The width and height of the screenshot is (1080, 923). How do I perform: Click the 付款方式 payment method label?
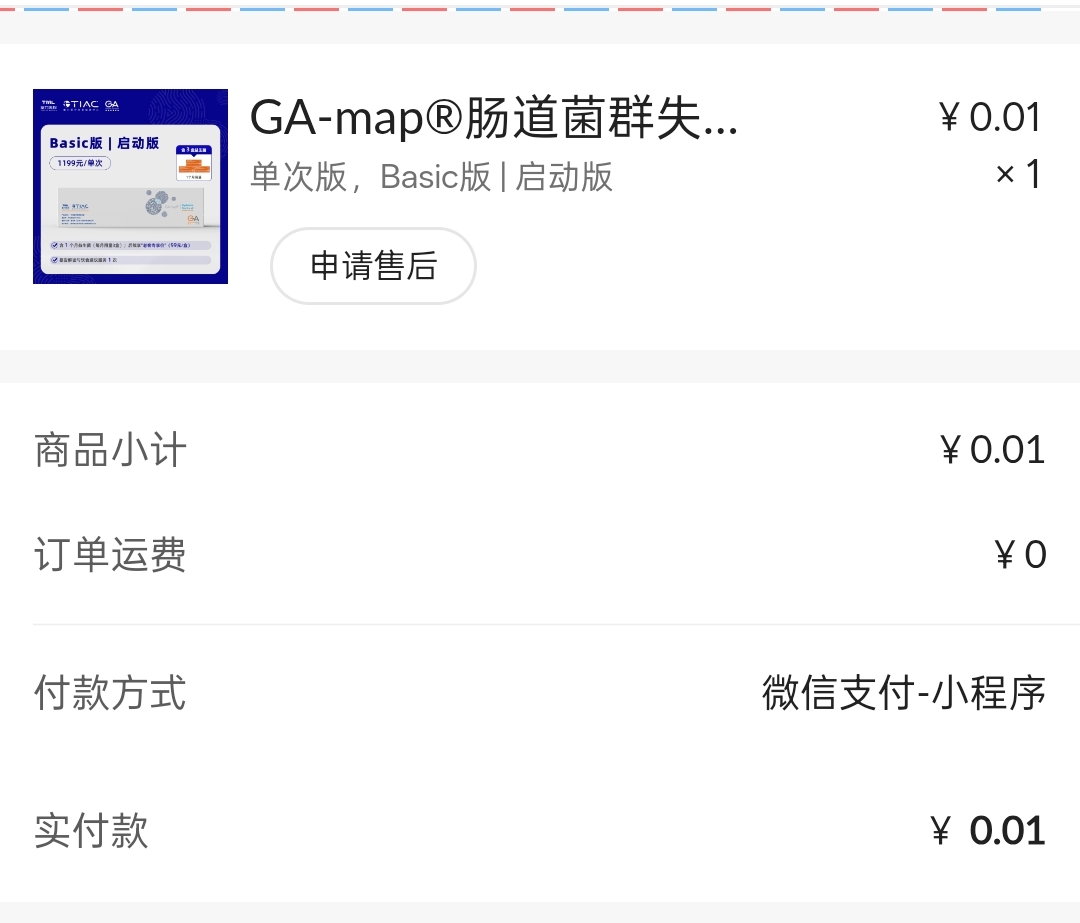110,692
